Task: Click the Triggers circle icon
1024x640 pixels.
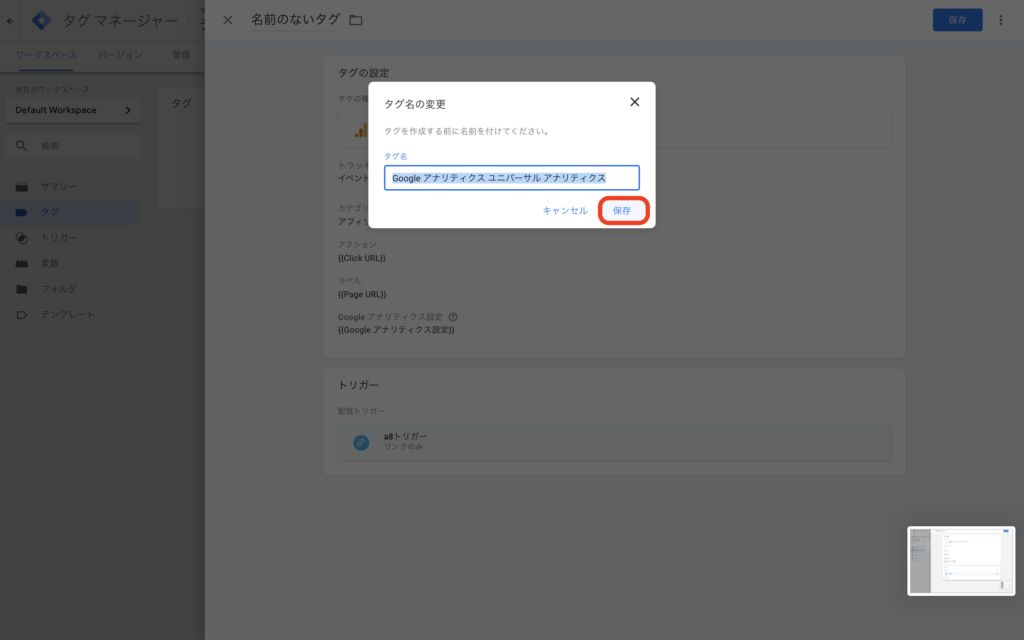Action: pos(22,238)
